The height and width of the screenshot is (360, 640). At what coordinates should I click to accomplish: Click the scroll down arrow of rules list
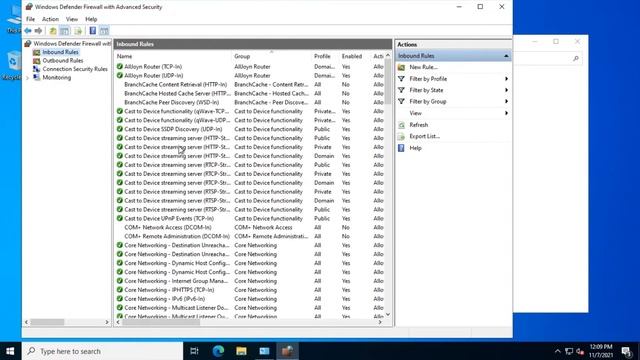click(388, 314)
